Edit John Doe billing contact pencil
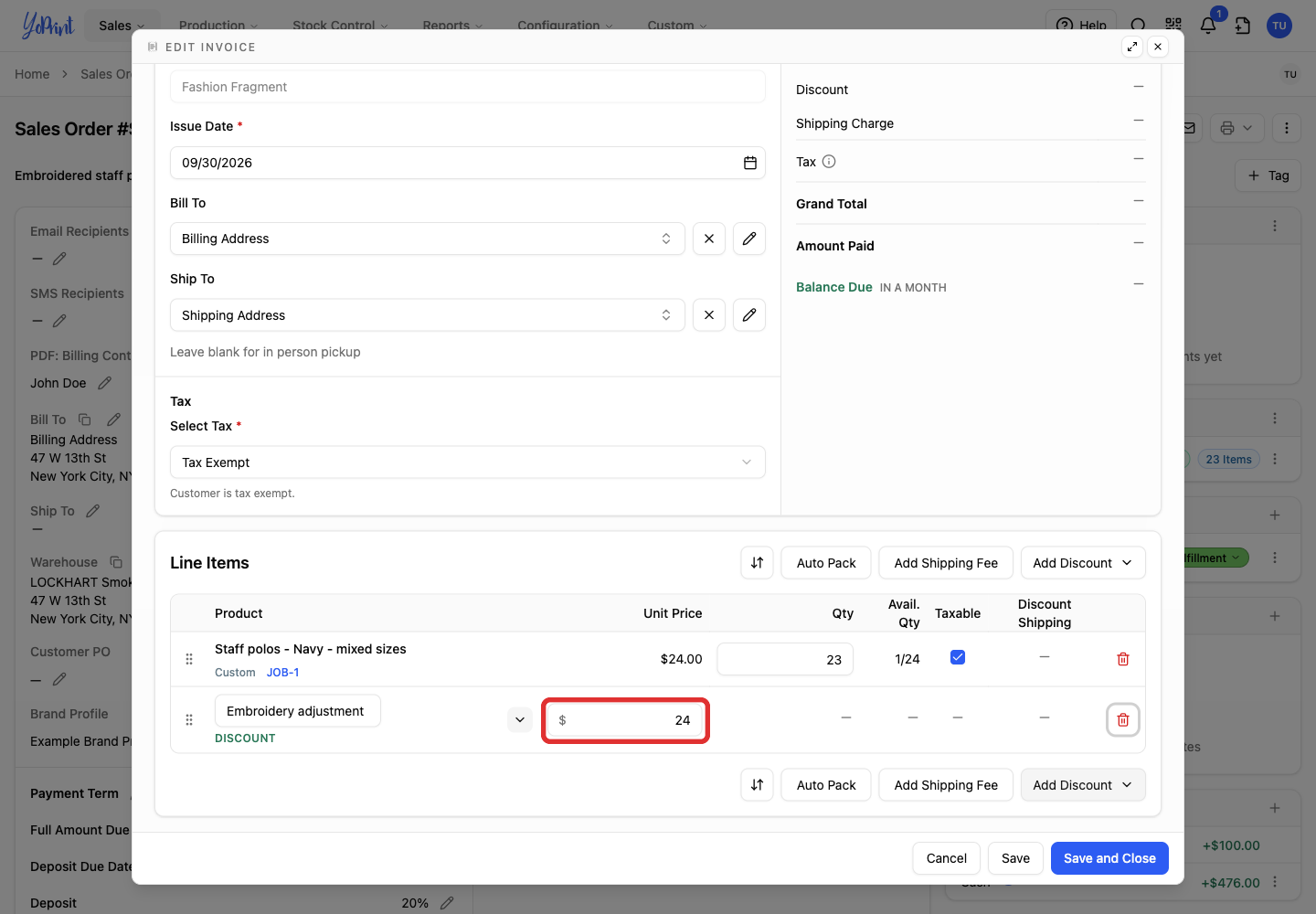The height and width of the screenshot is (914, 1316). pyautogui.click(x=105, y=383)
